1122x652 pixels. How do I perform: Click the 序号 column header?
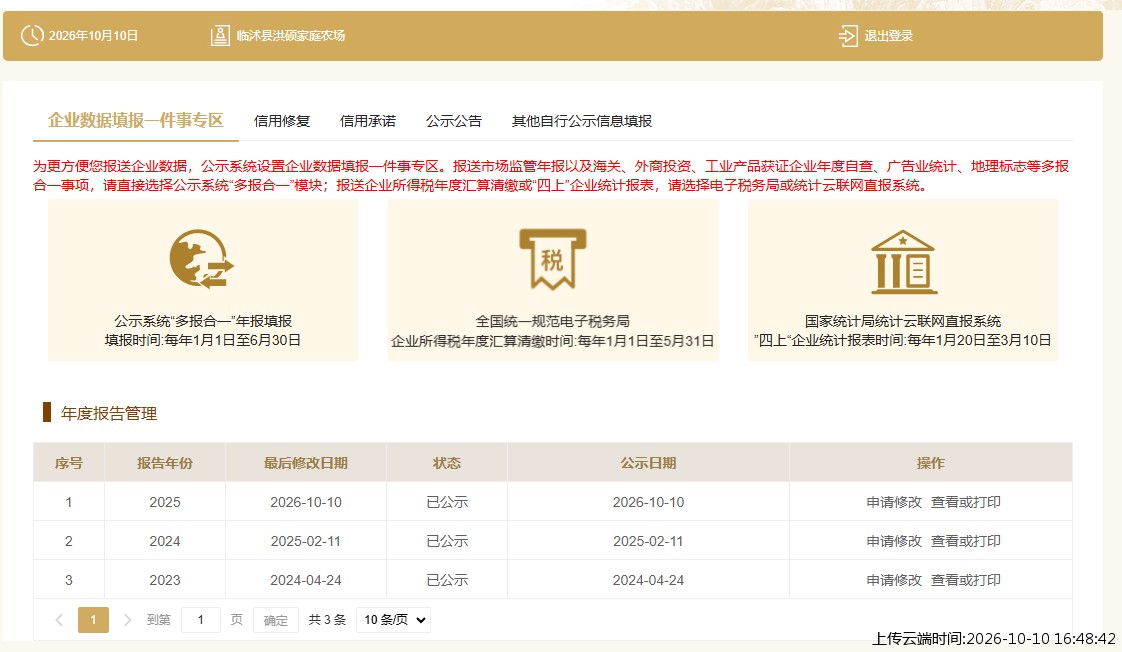coord(69,463)
